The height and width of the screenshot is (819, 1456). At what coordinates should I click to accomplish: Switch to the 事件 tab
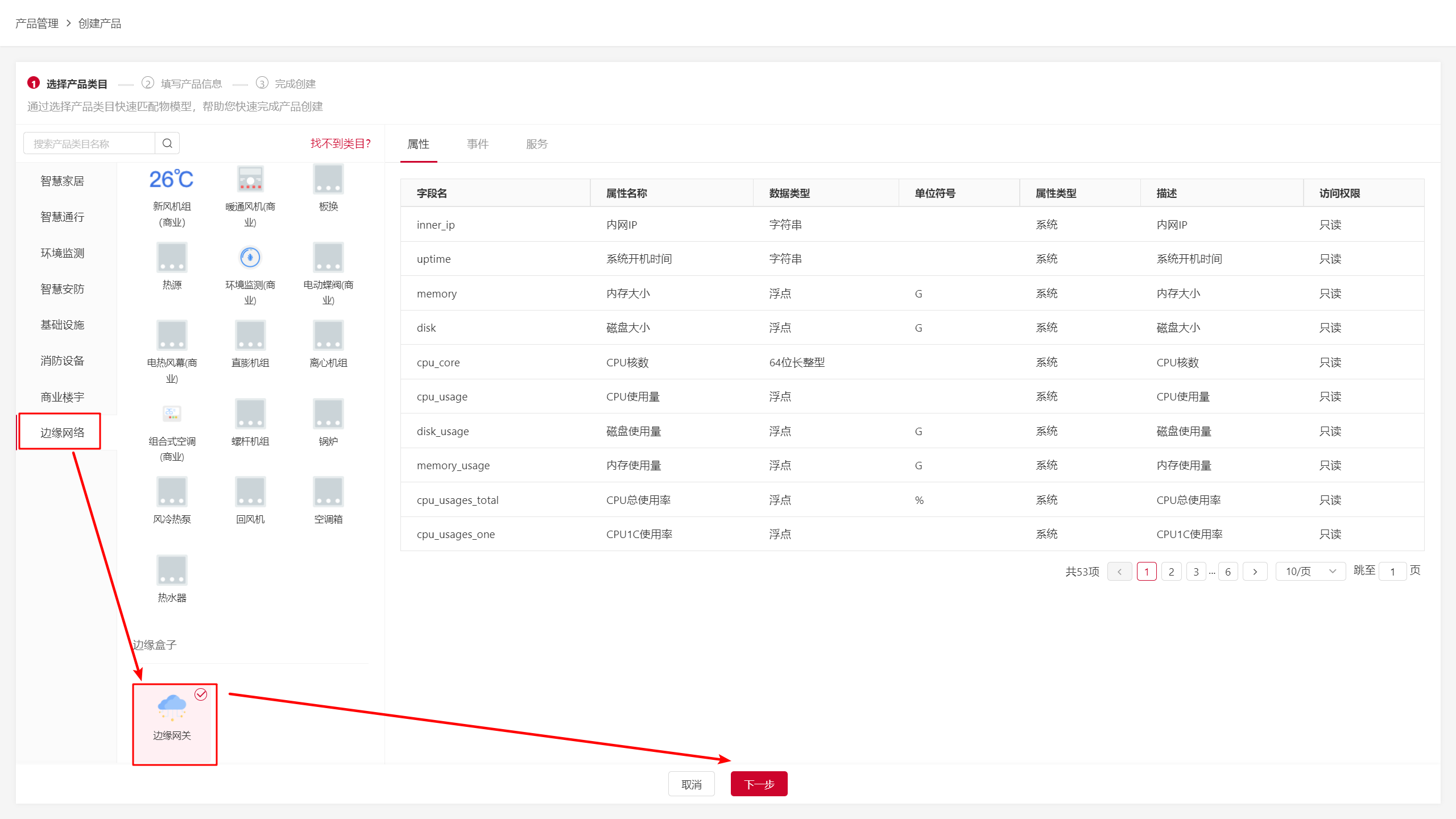pyautogui.click(x=478, y=144)
